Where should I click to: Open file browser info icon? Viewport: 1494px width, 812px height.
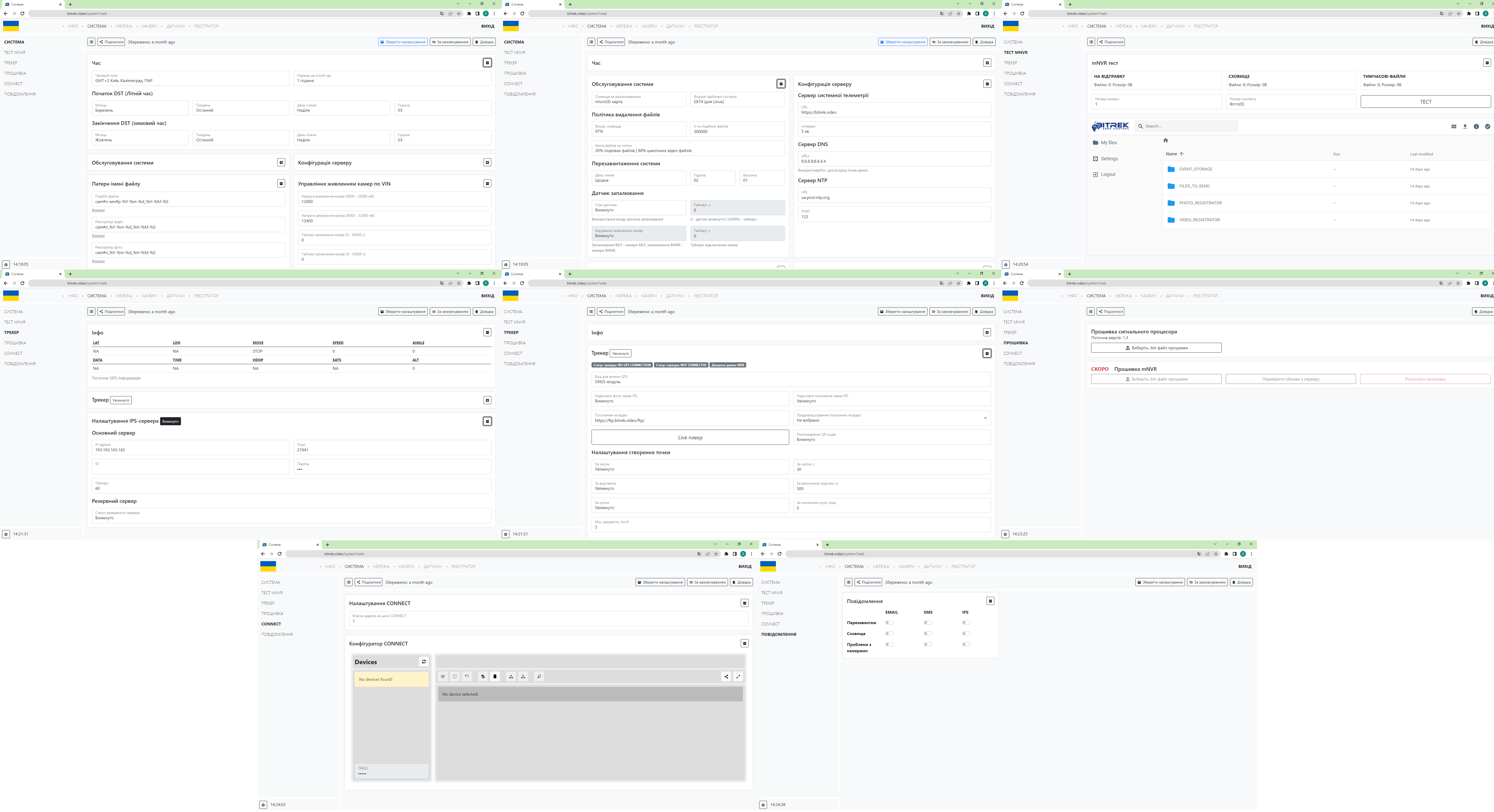[x=1476, y=126]
